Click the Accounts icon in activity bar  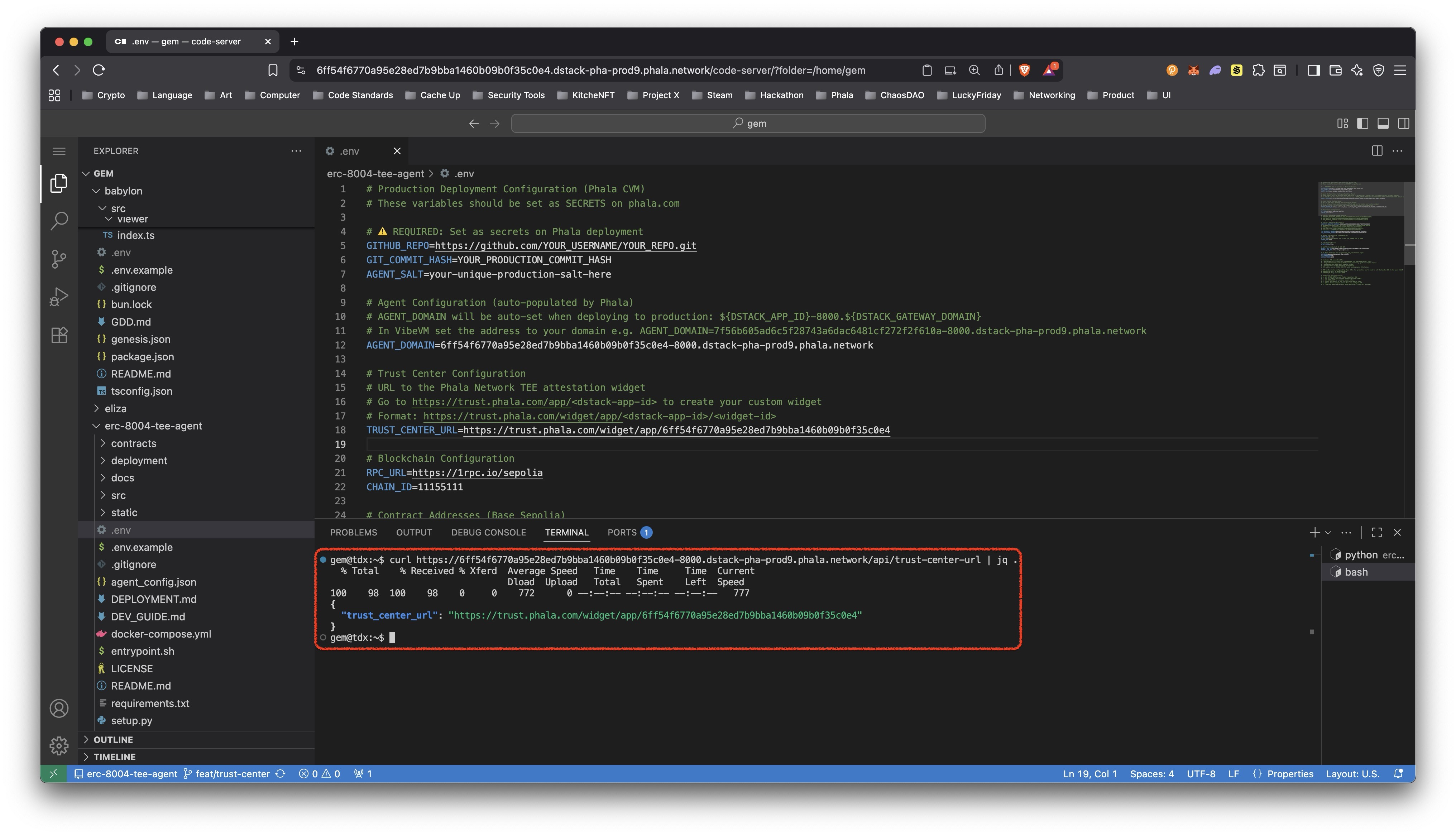[x=58, y=708]
